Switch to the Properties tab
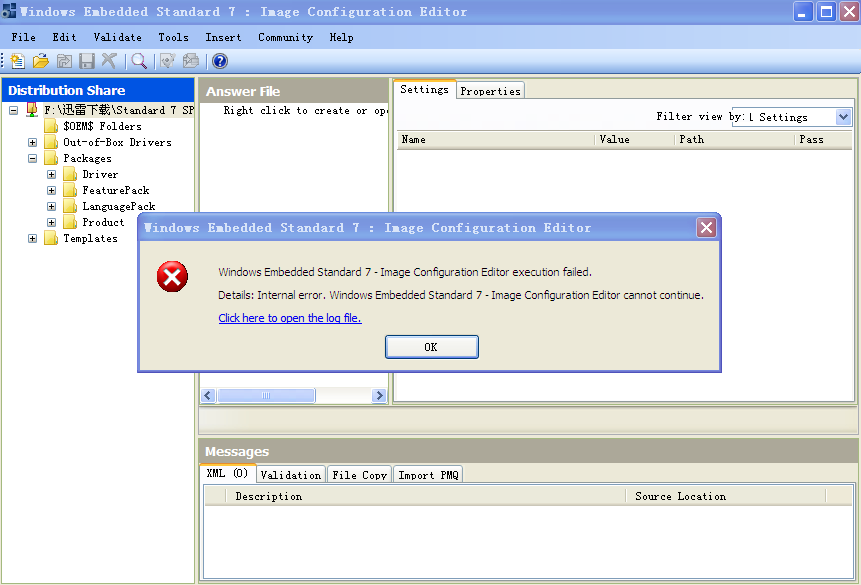 point(490,91)
